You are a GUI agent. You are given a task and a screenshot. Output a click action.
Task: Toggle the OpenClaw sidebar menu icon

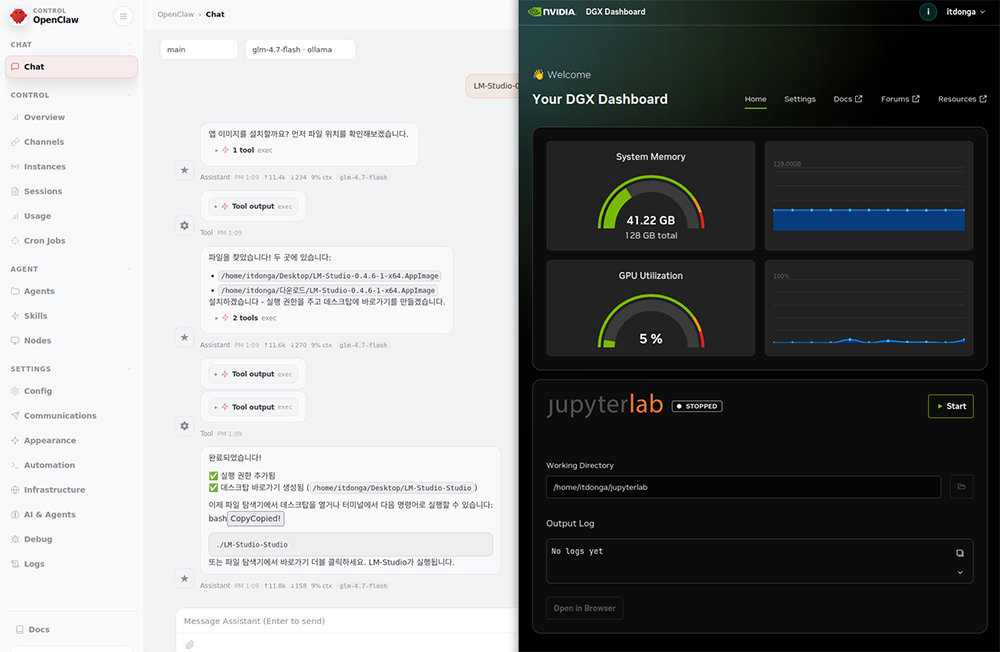123,16
